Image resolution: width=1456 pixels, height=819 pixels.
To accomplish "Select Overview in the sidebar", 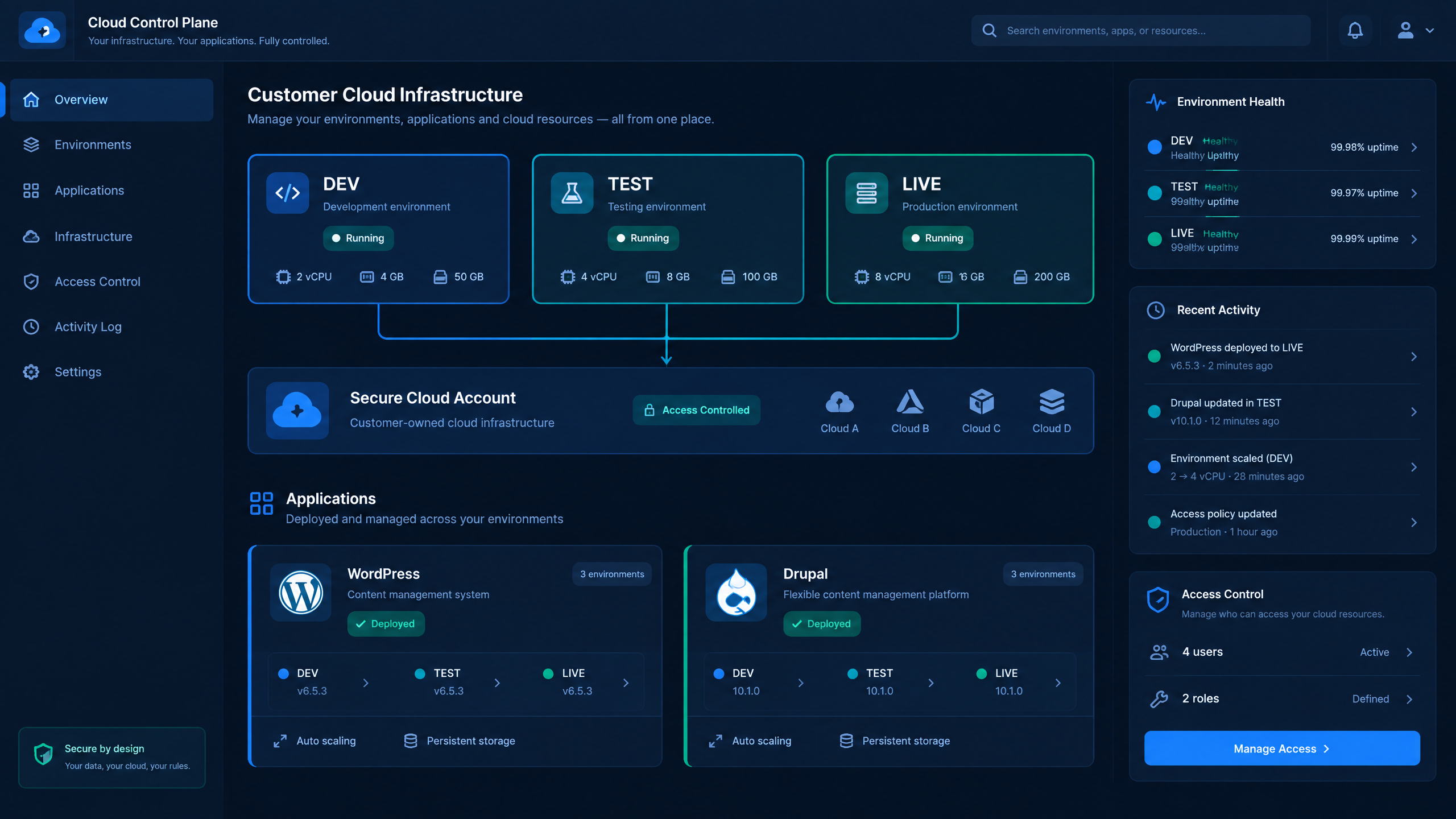I will click(x=111, y=100).
